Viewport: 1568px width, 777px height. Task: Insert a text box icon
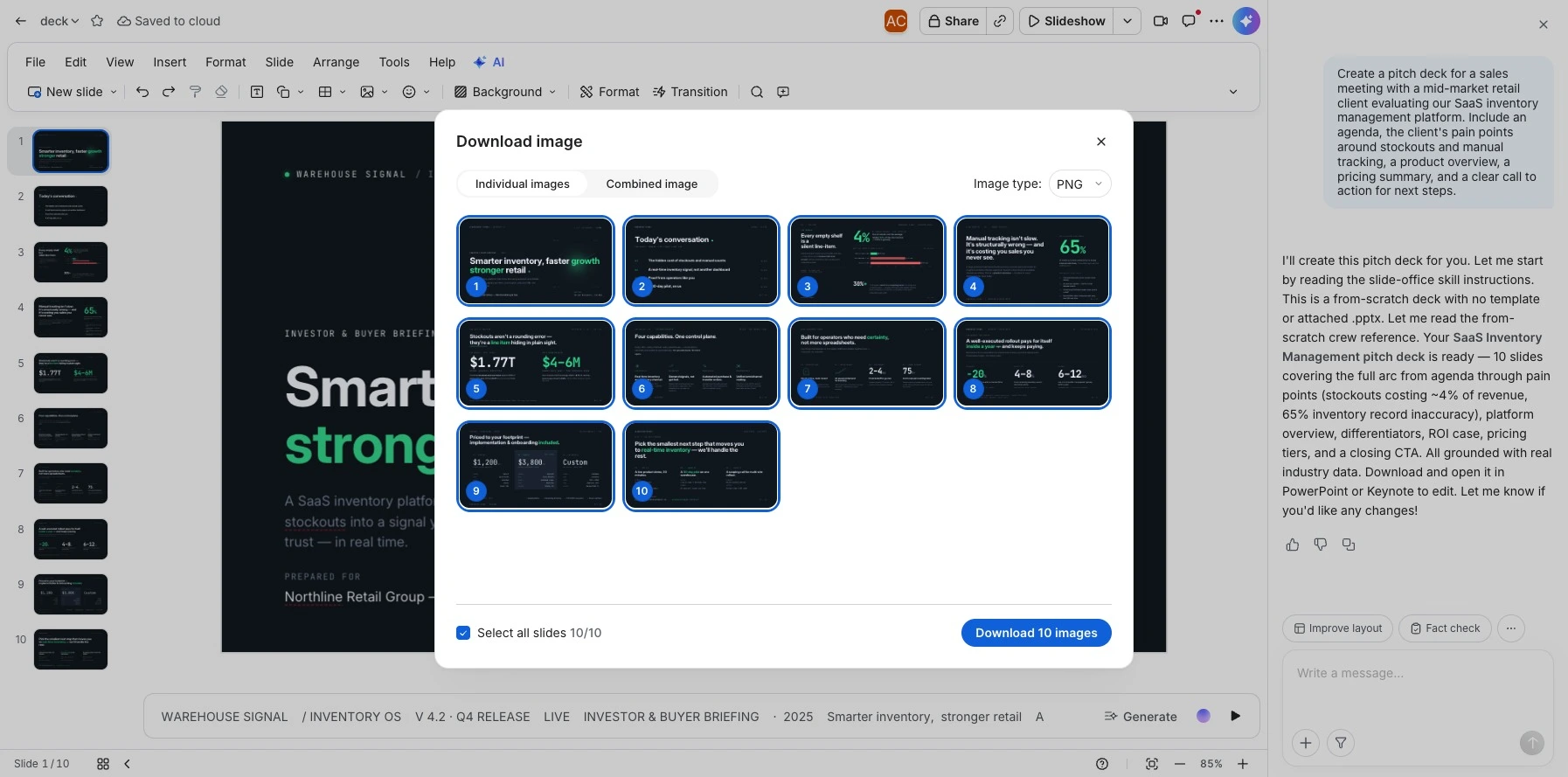(x=257, y=92)
